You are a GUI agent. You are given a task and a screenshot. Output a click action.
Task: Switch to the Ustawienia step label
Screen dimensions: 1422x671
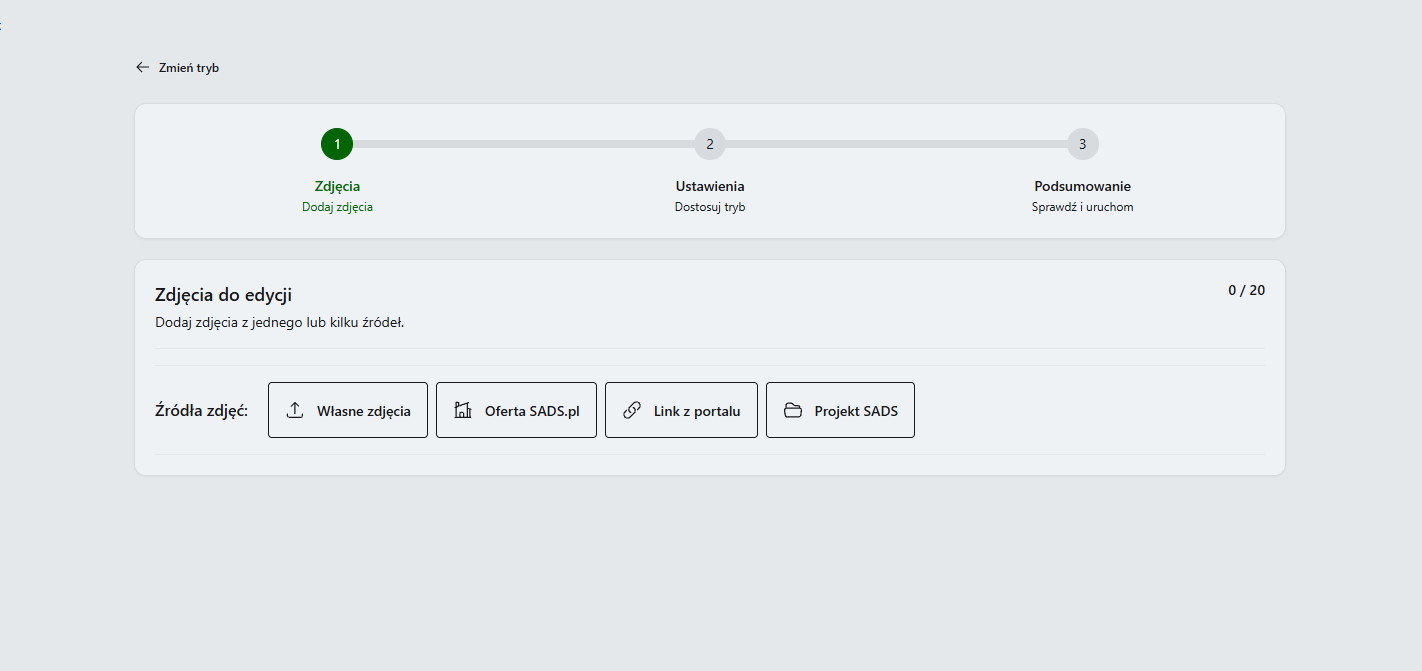click(710, 186)
